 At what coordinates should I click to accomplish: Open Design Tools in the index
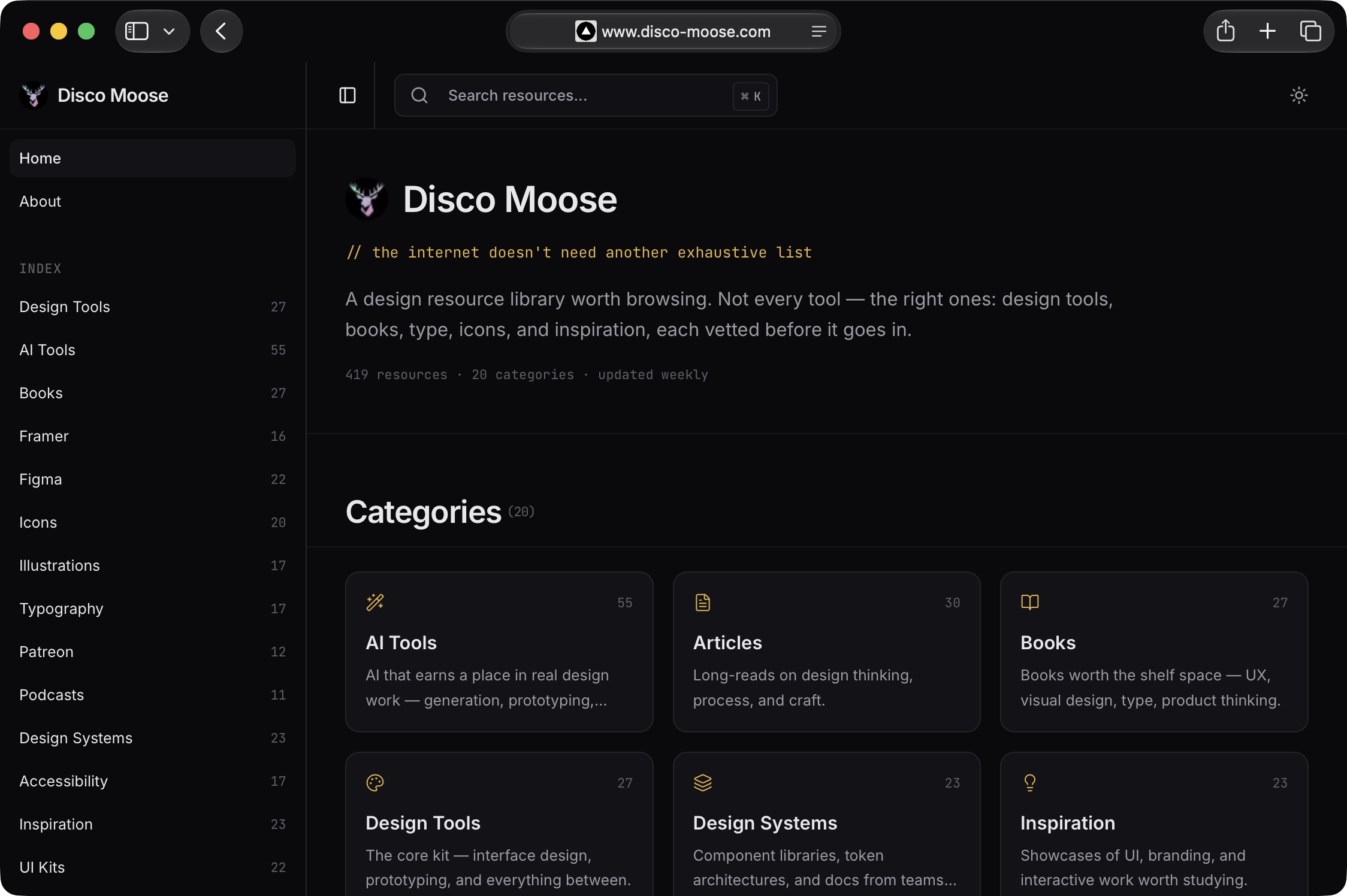(153, 307)
